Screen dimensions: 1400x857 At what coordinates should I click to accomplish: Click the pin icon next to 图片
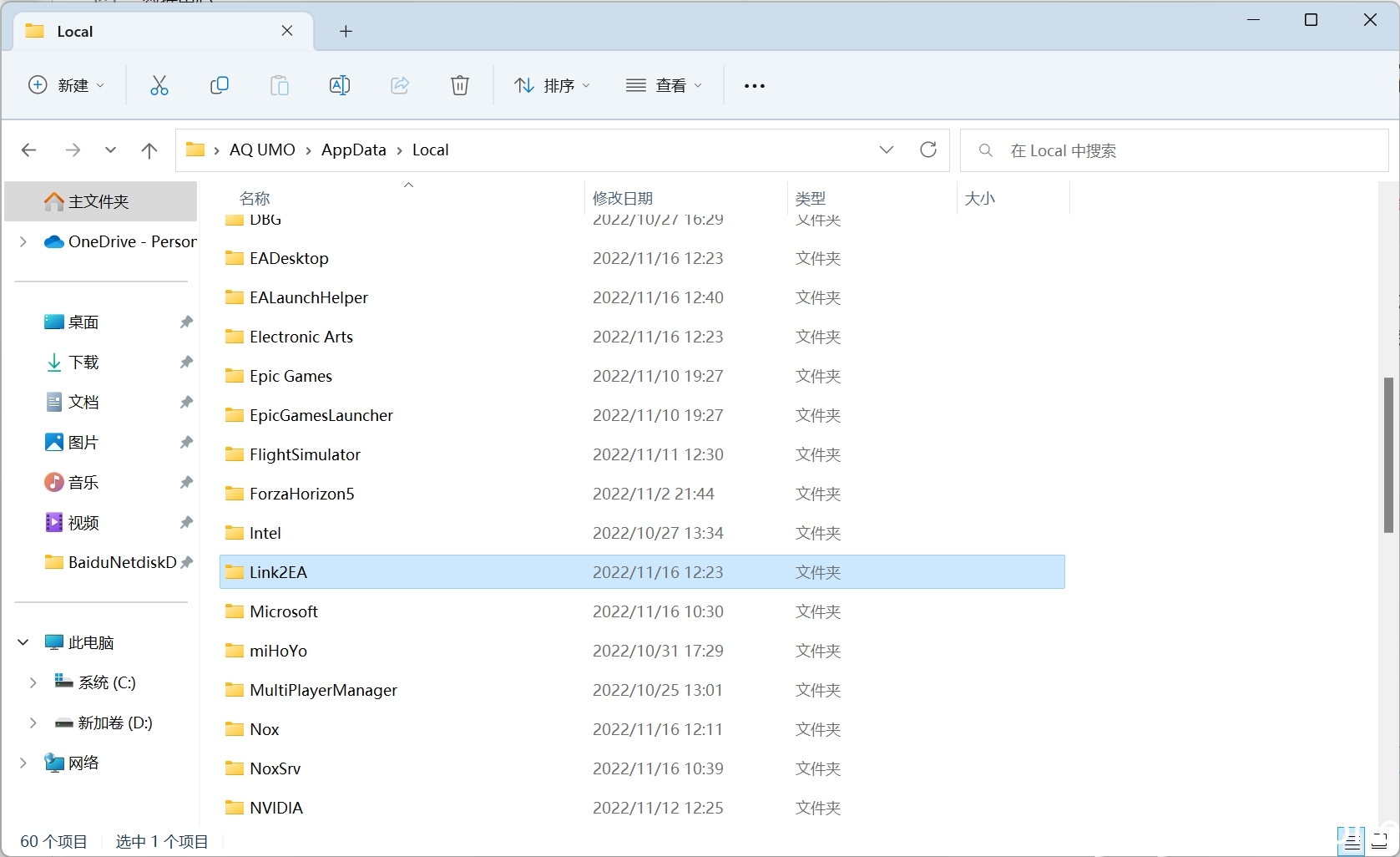point(186,442)
